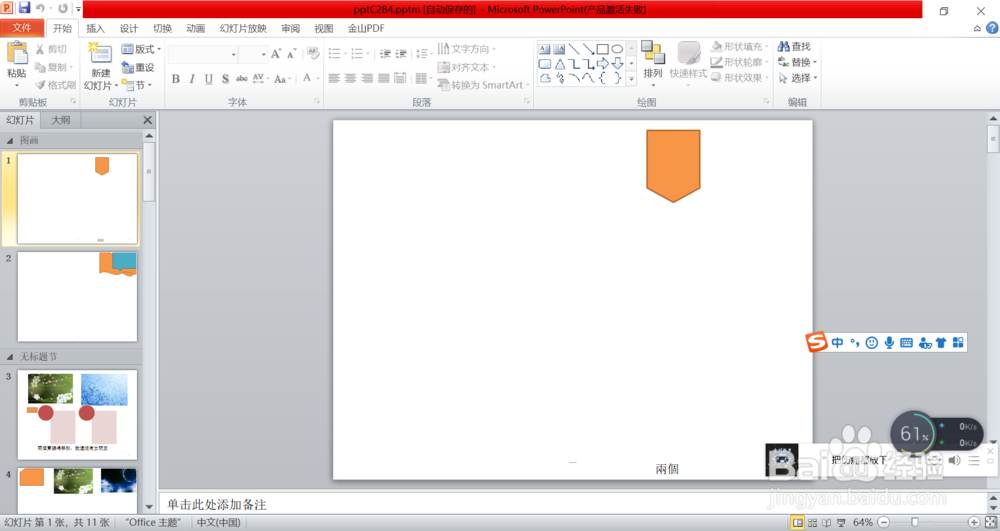Decrease font size with small A icon

(291, 54)
